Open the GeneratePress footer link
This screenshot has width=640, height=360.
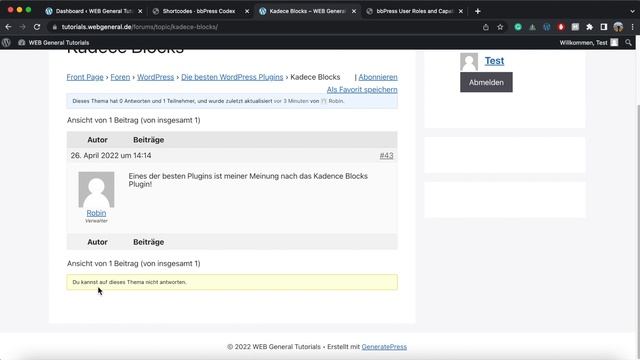pyautogui.click(x=384, y=347)
